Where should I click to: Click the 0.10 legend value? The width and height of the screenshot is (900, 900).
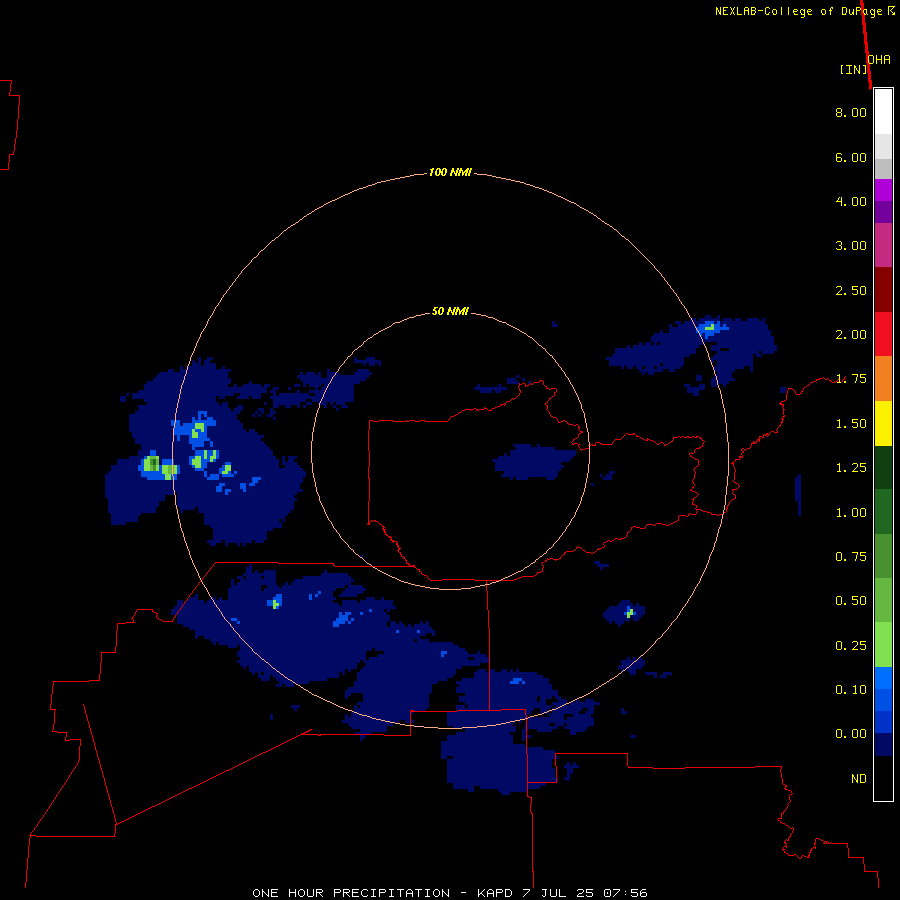pos(851,690)
